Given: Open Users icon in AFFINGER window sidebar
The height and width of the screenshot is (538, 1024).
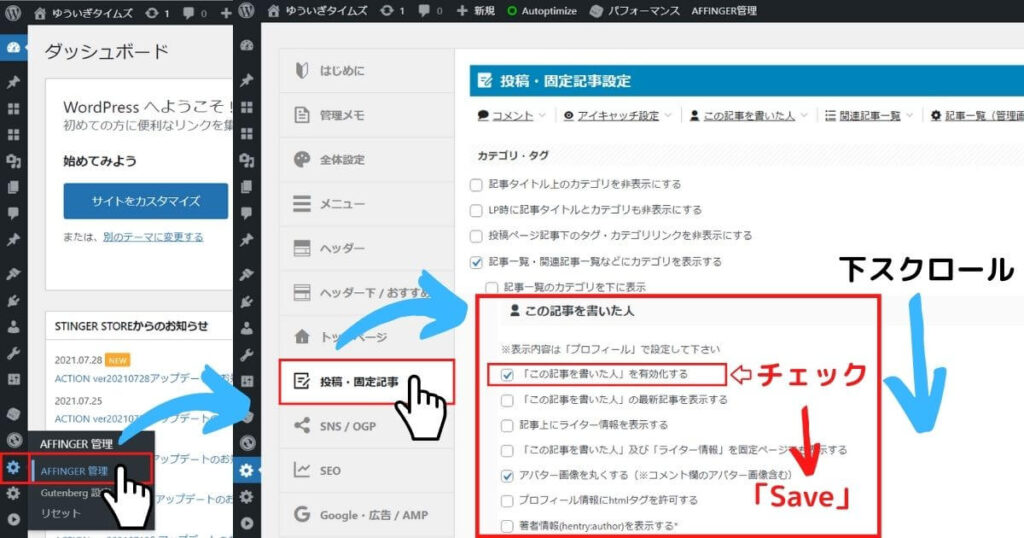Looking at the screenshot, I should coord(246,328).
